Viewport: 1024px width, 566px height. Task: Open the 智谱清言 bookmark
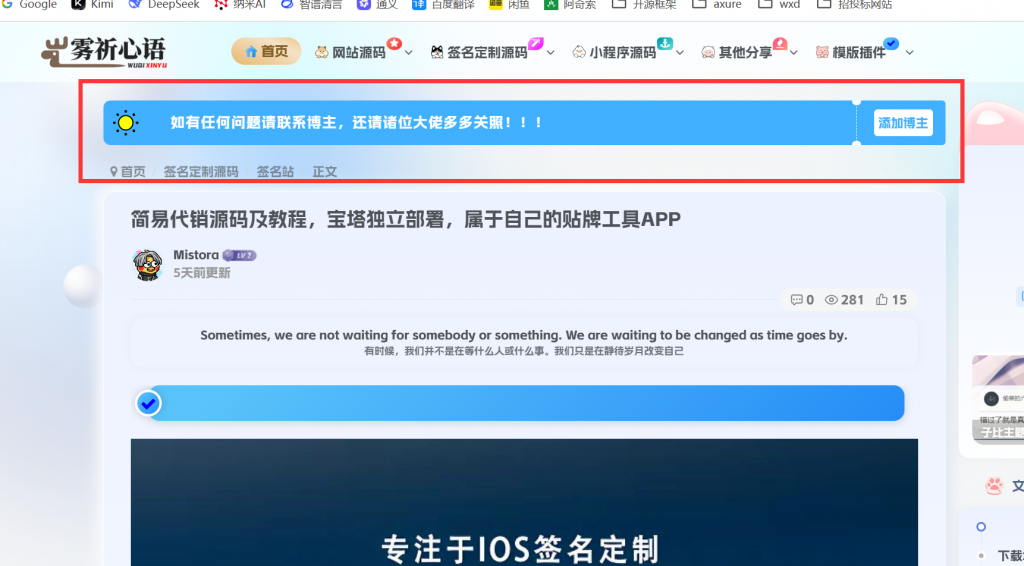312,5
